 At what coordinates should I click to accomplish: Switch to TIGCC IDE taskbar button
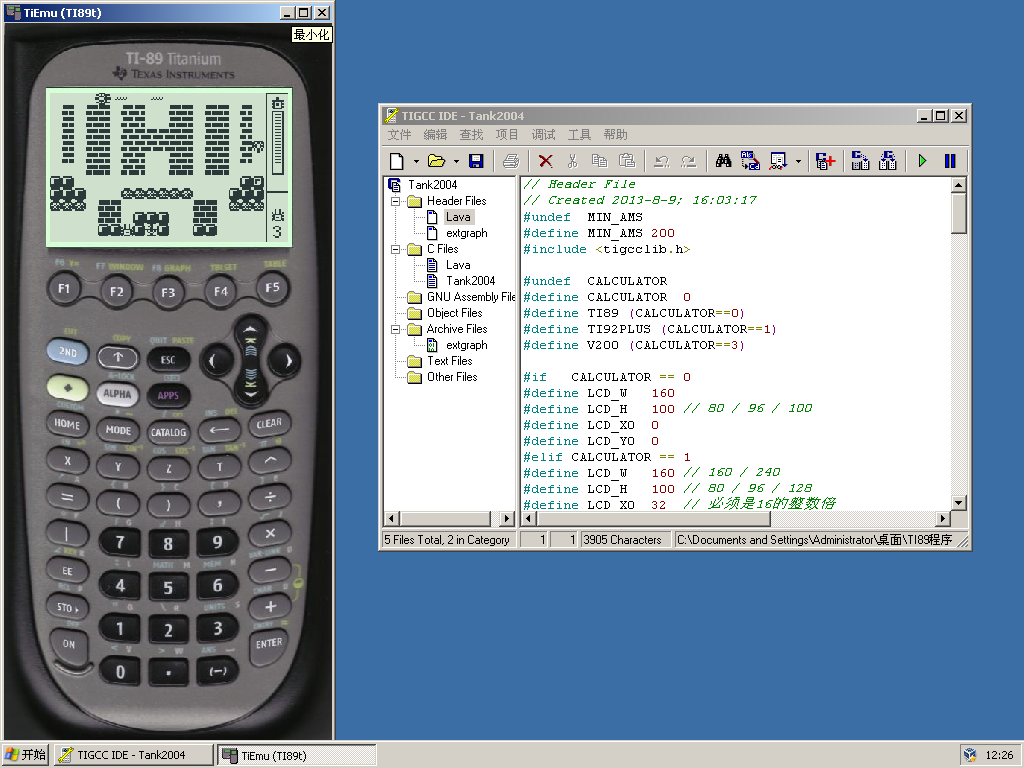134,755
